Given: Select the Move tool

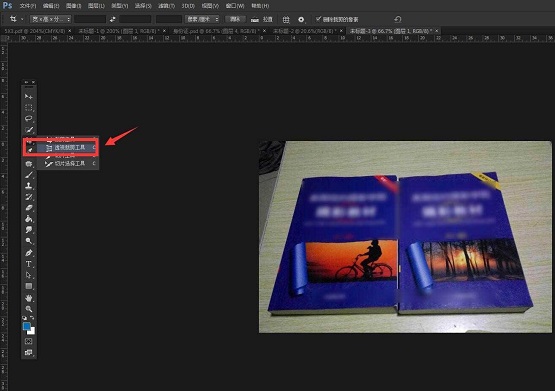Looking at the screenshot, I should 29,96.
